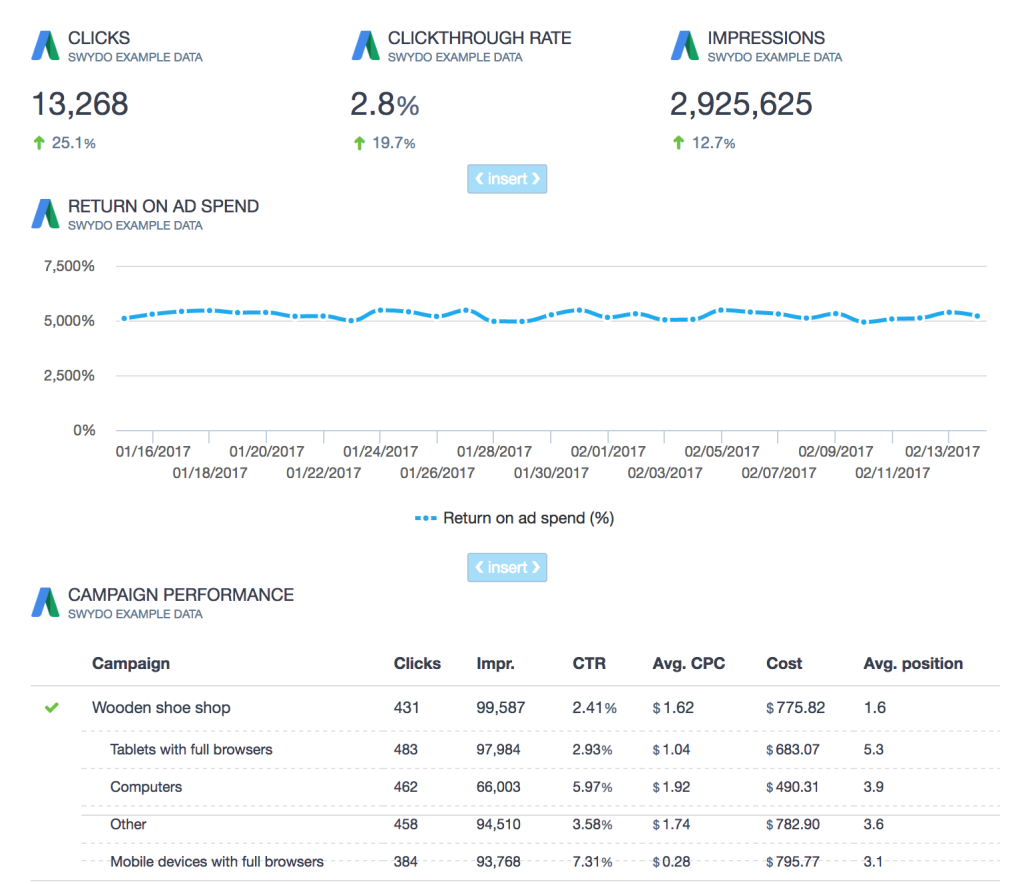This screenshot has width=1024, height=884.
Task: Click the green up arrow next to 19.7%
Action: (359, 143)
